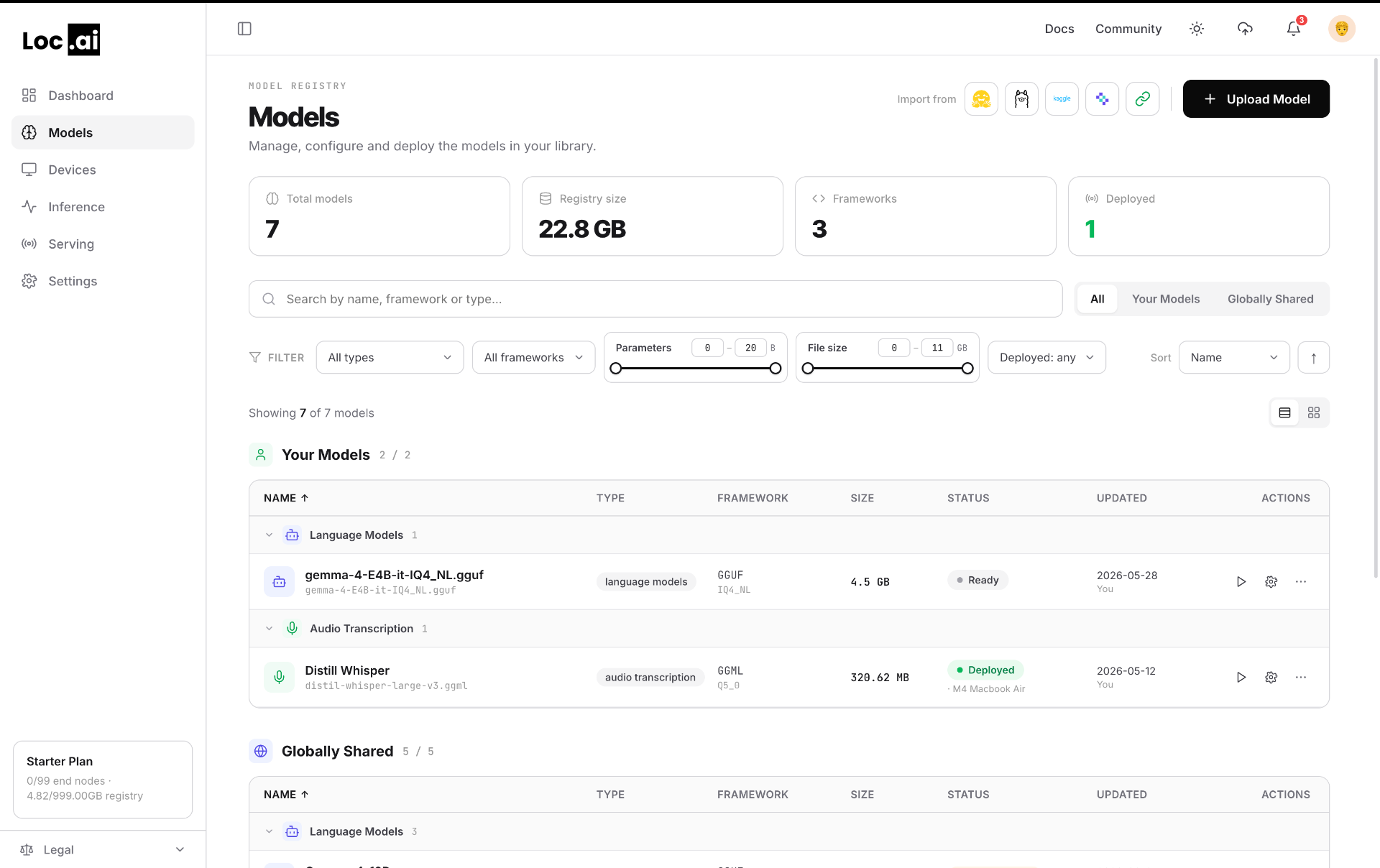Collapse Audio Transcription group
The width and height of the screenshot is (1380, 868).
[269, 628]
